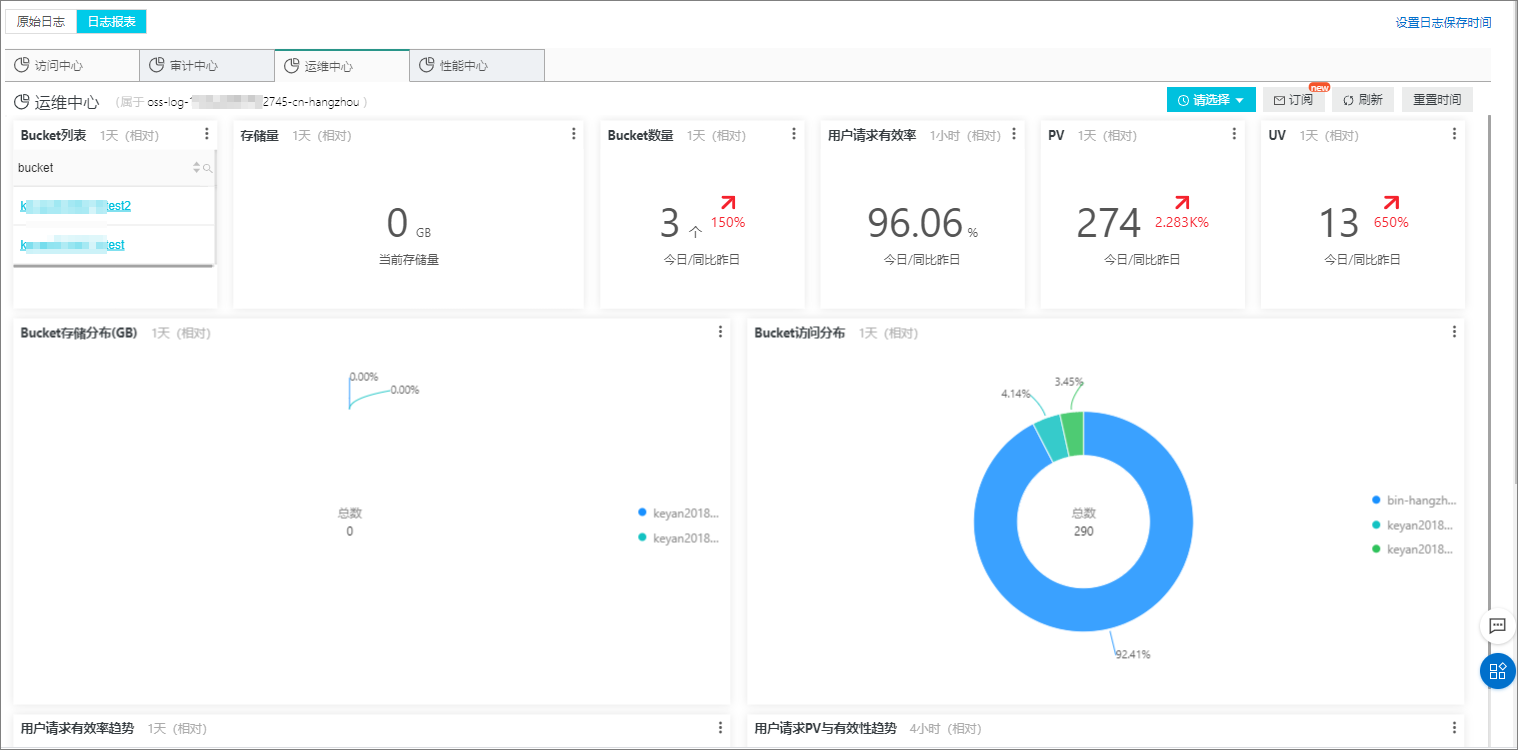This screenshot has height=750, width=1518.
Task: Open the 存储量 panel more-options menu
Action: pyautogui.click(x=573, y=134)
